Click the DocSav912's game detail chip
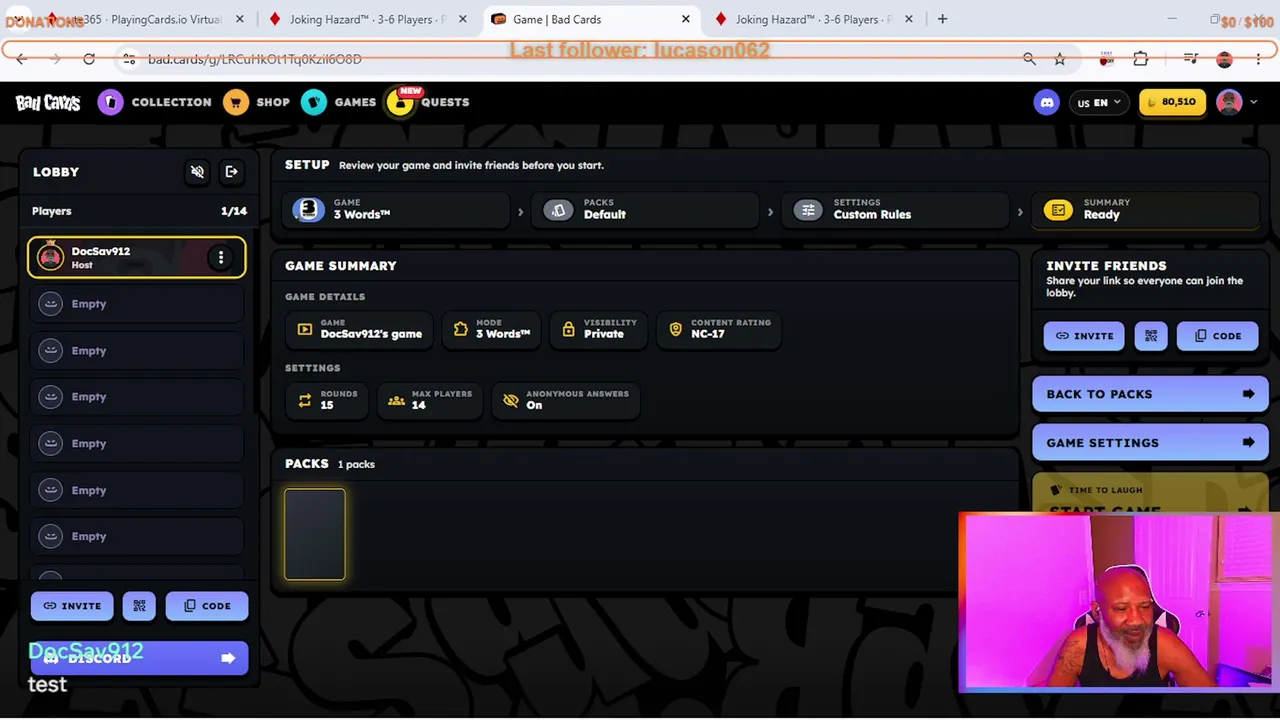Image resolution: width=1280 pixels, height=720 pixels. pyautogui.click(x=359, y=329)
